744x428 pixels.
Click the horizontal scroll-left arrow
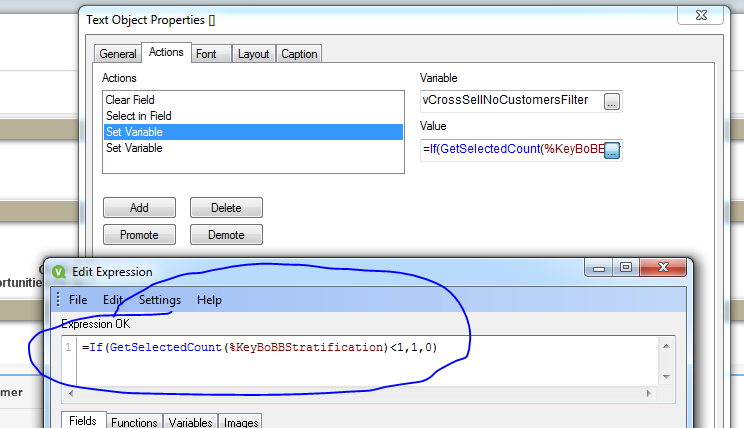(x=71, y=393)
